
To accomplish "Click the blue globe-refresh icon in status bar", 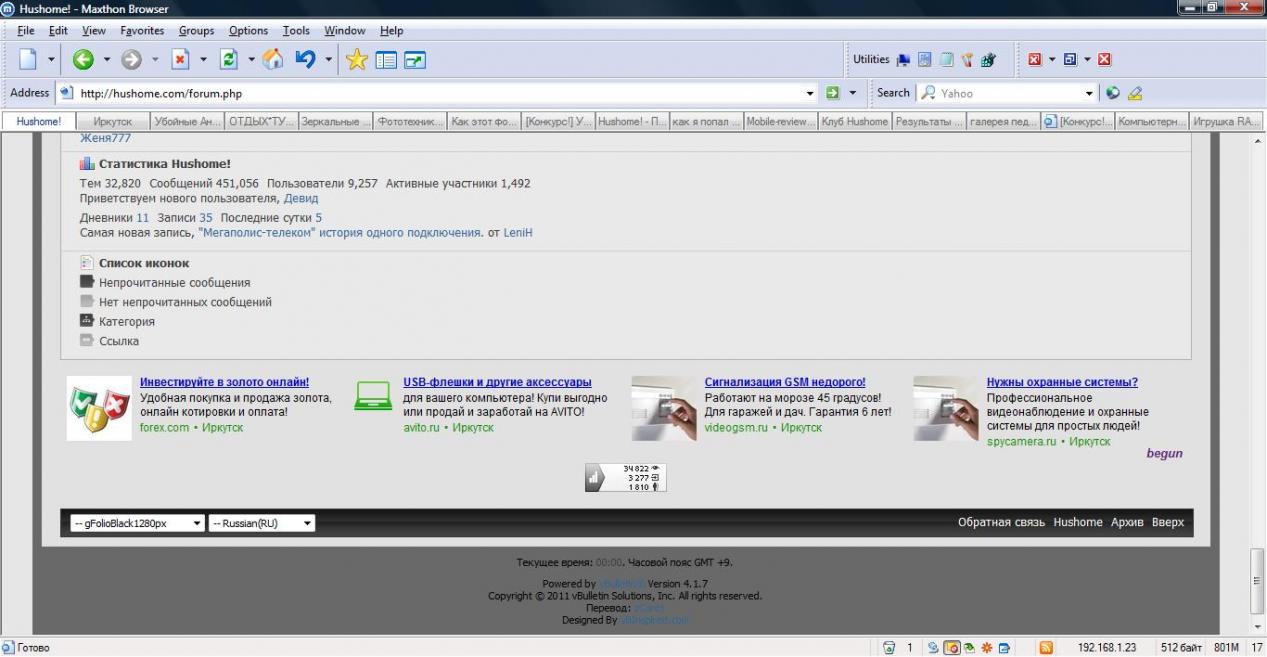I will [933, 648].
